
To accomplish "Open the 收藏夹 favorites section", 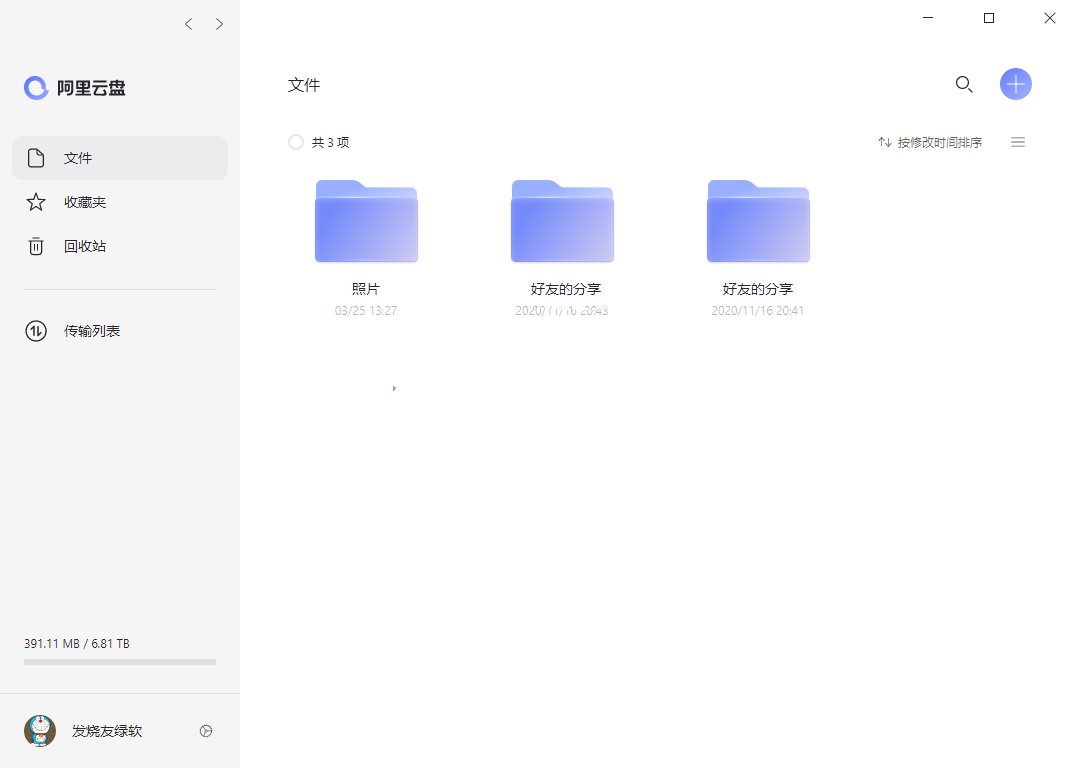I will 120,202.
